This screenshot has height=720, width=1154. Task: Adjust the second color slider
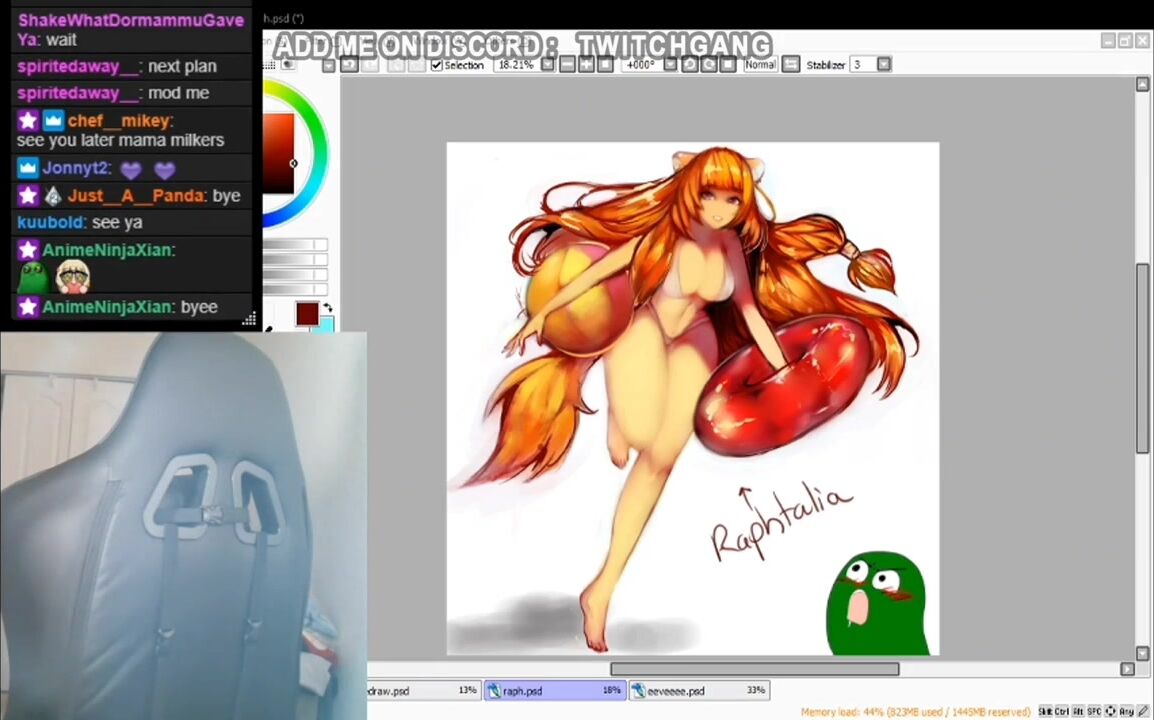(295, 259)
